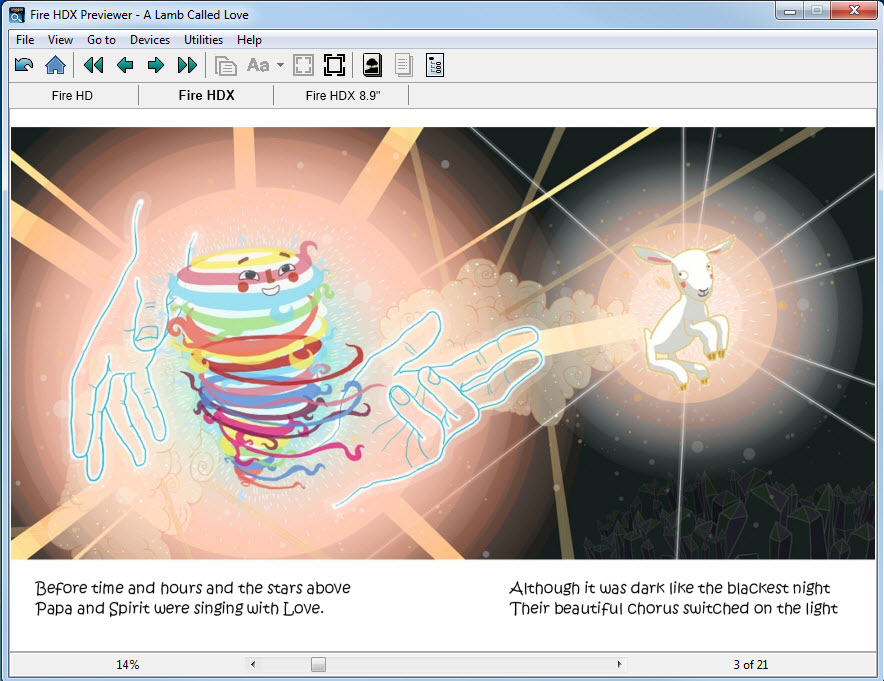
Task: Open the cover image view icon
Action: (372, 66)
